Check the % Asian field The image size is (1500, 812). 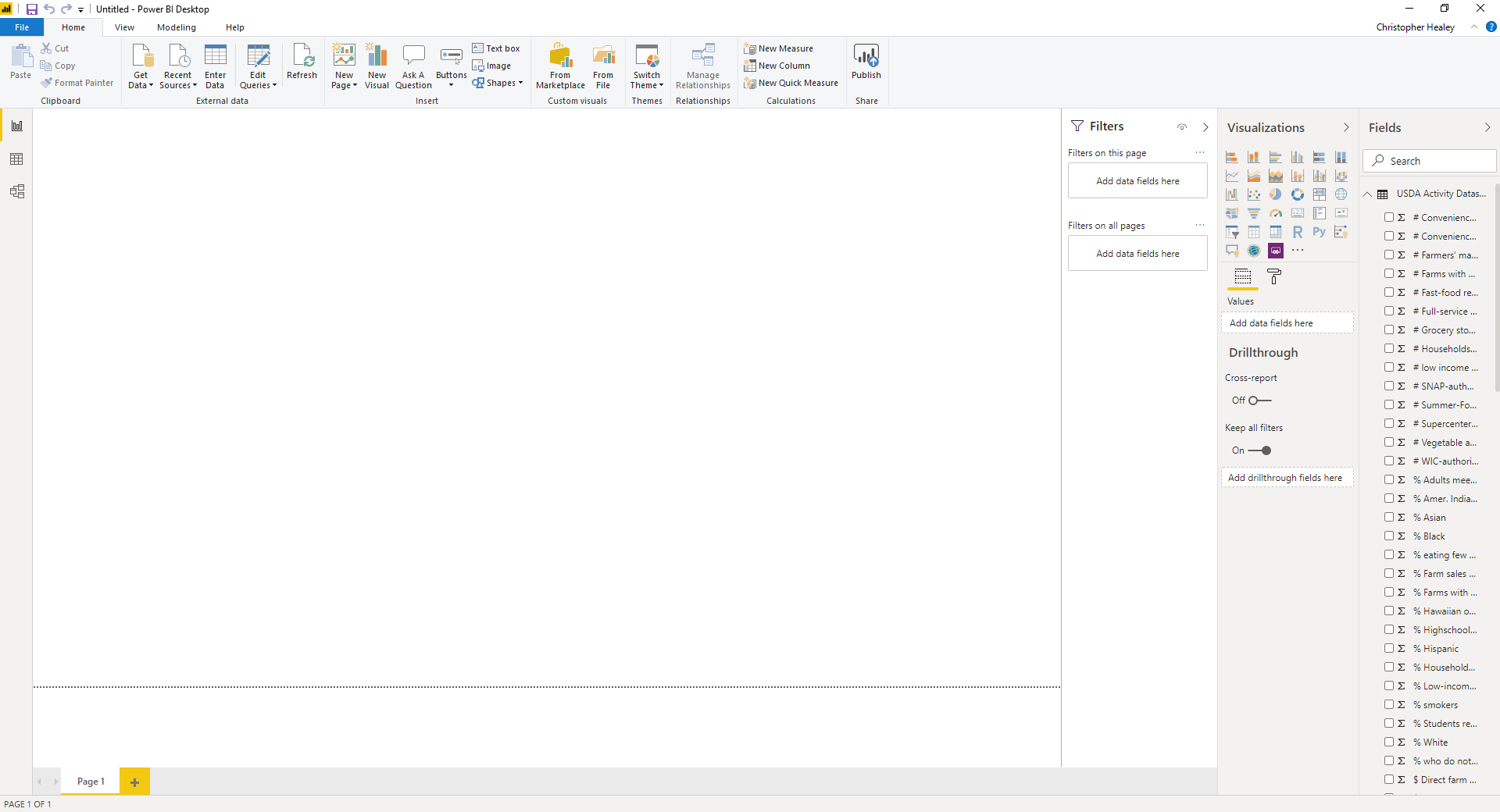coord(1389,517)
